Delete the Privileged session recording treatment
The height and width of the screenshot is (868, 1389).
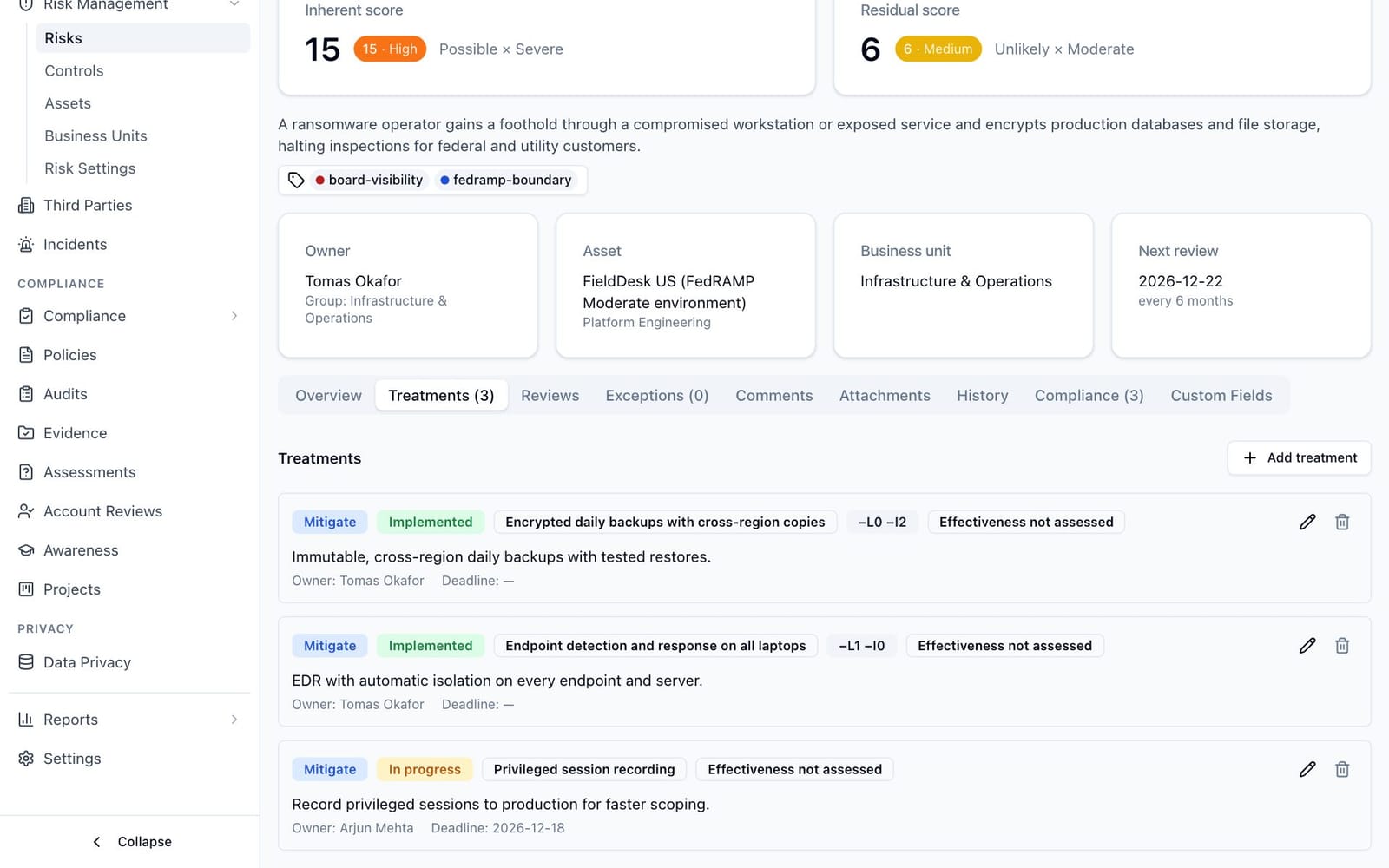1342,769
